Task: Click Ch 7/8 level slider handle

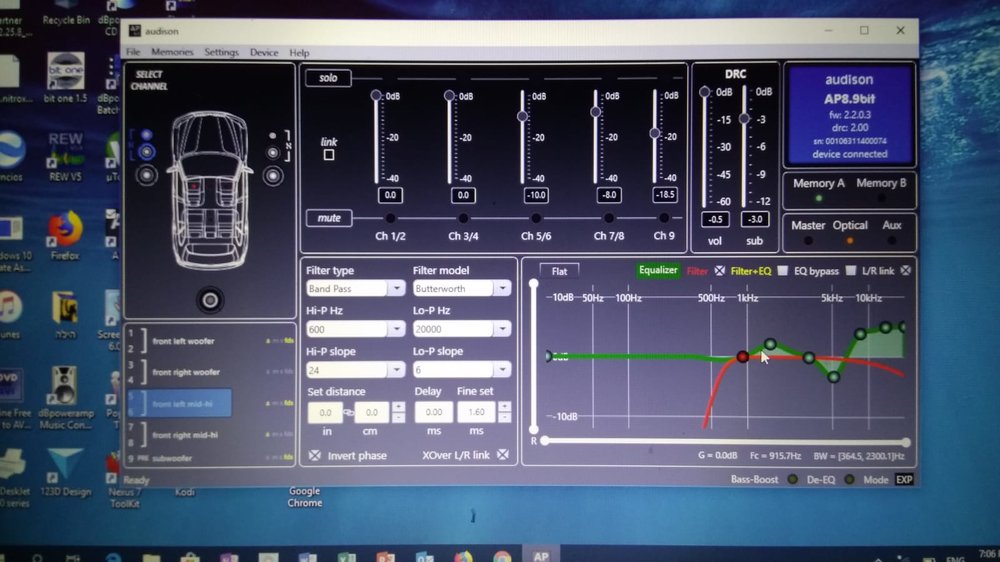Action: (596, 112)
